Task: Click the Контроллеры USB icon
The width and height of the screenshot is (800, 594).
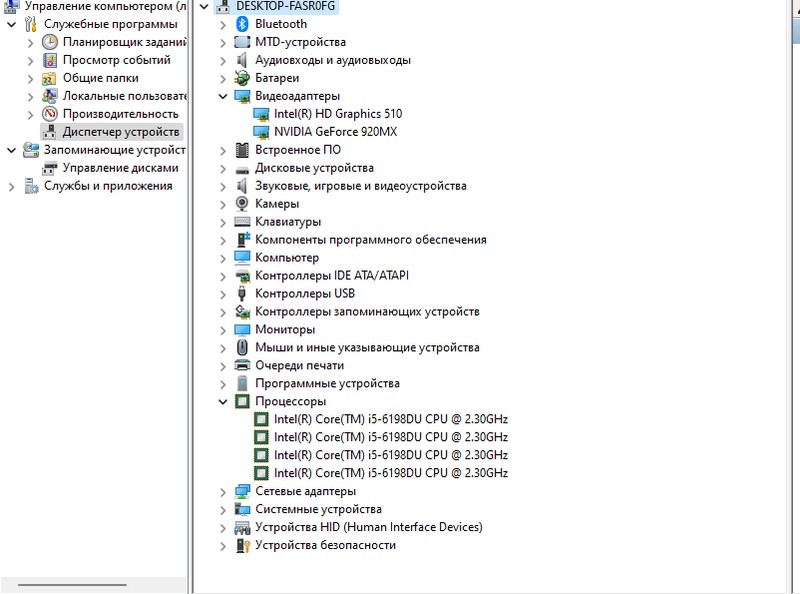Action: 241,294
